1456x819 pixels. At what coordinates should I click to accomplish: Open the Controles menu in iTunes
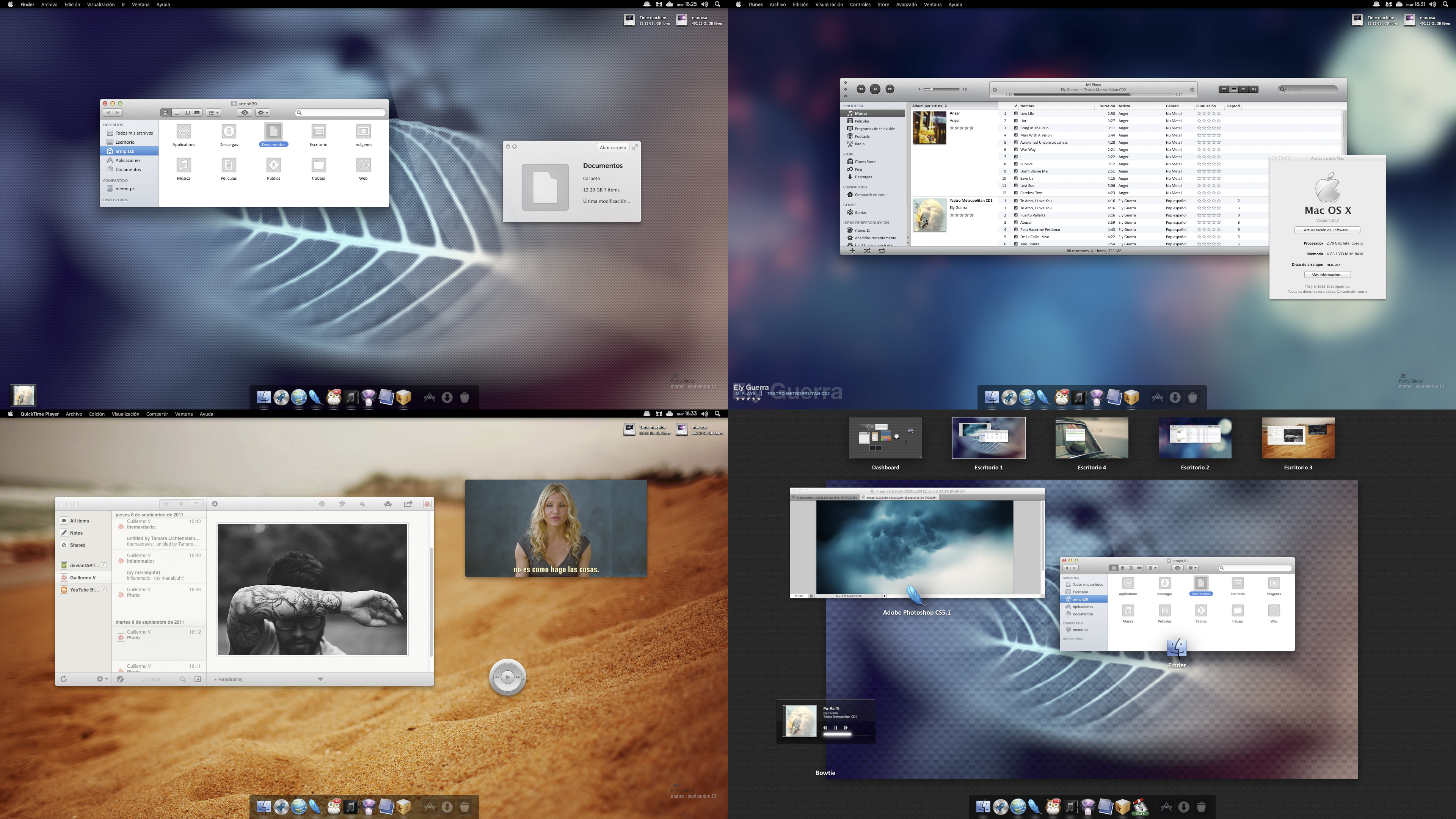(x=860, y=5)
